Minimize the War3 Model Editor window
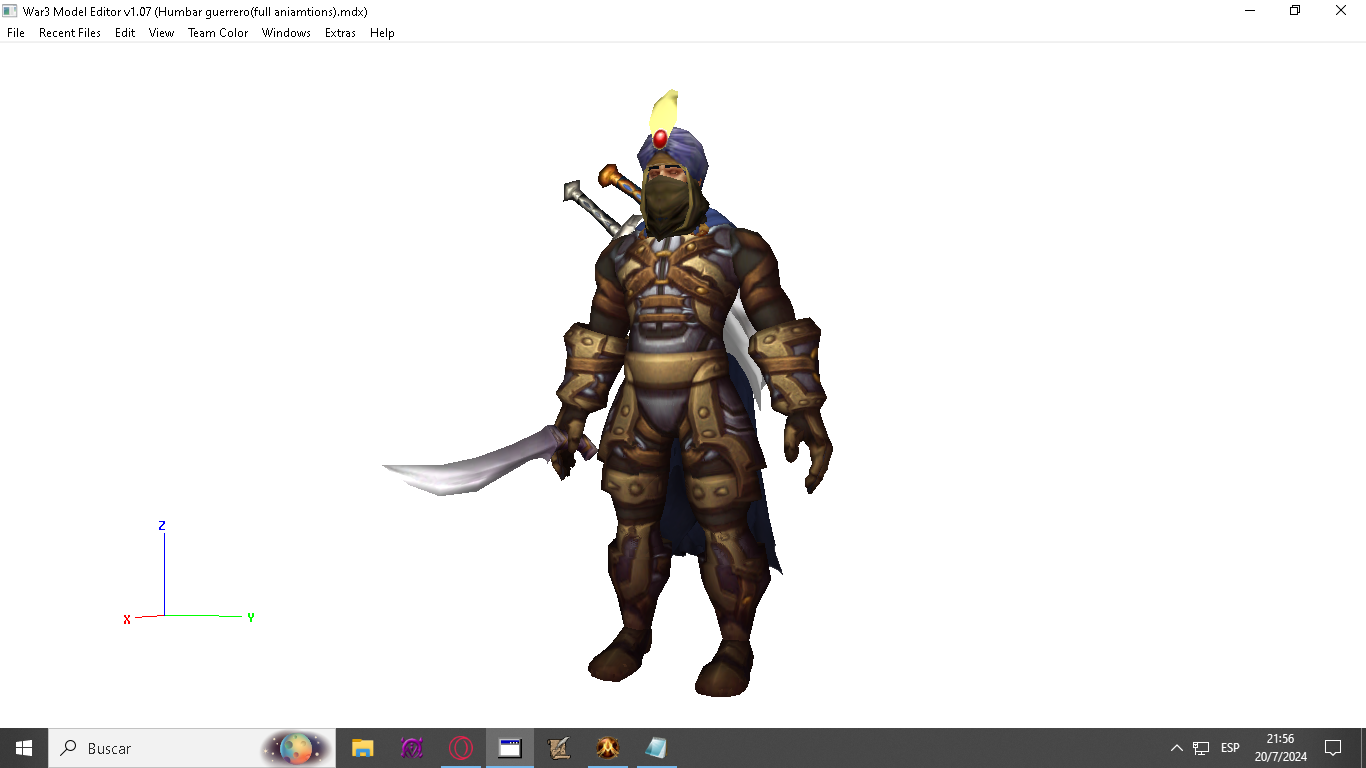This screenshot has width=1366, height=768. [1250, 11]
